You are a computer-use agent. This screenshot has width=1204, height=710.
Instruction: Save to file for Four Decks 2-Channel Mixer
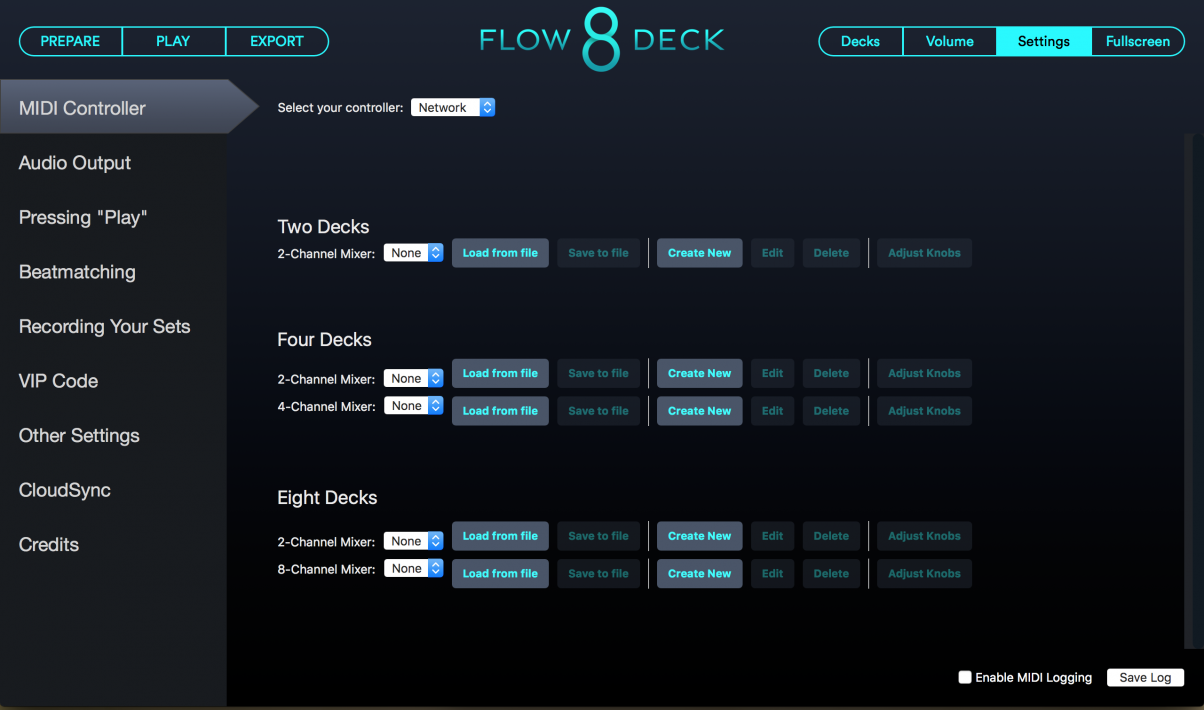[x=598, y=373]
